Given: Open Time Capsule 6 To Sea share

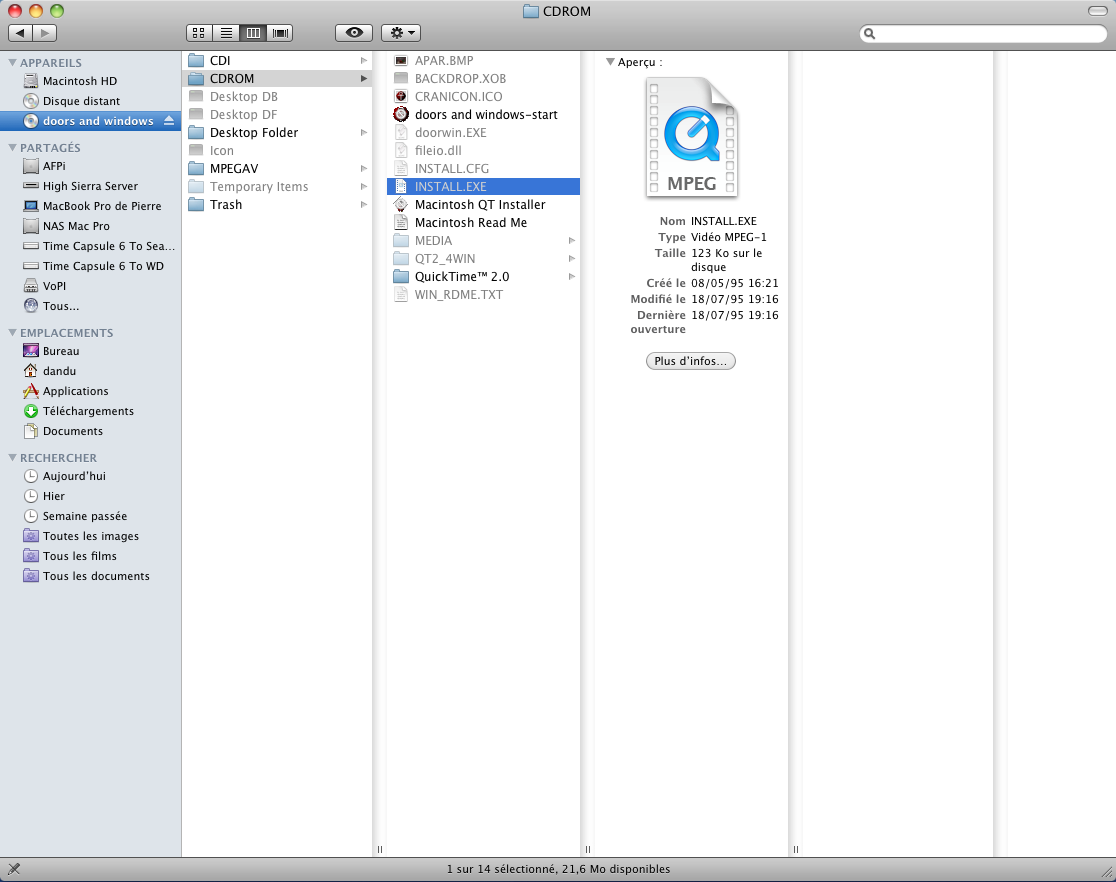Looking at the screenshot, I should click(x=90, y=246).
